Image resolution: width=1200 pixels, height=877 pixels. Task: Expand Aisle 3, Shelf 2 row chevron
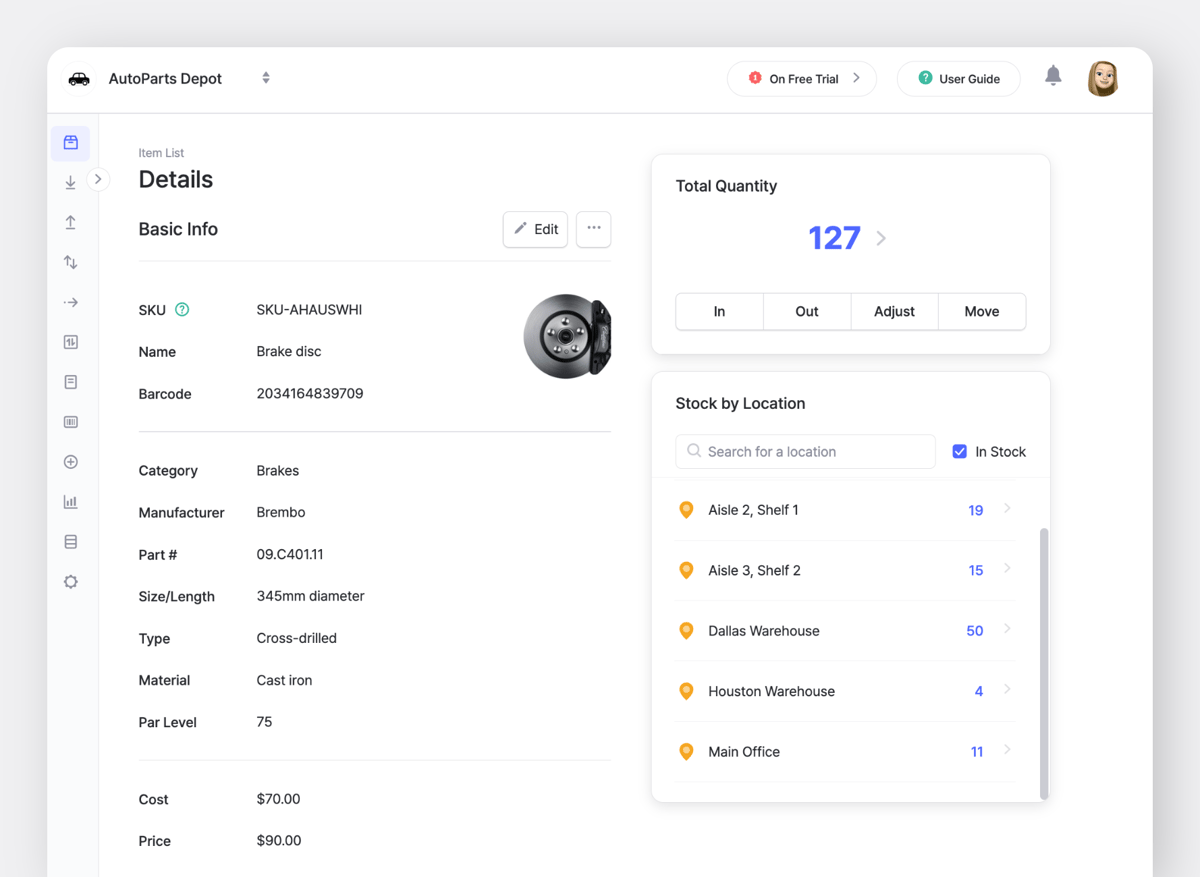[1007, 569]
